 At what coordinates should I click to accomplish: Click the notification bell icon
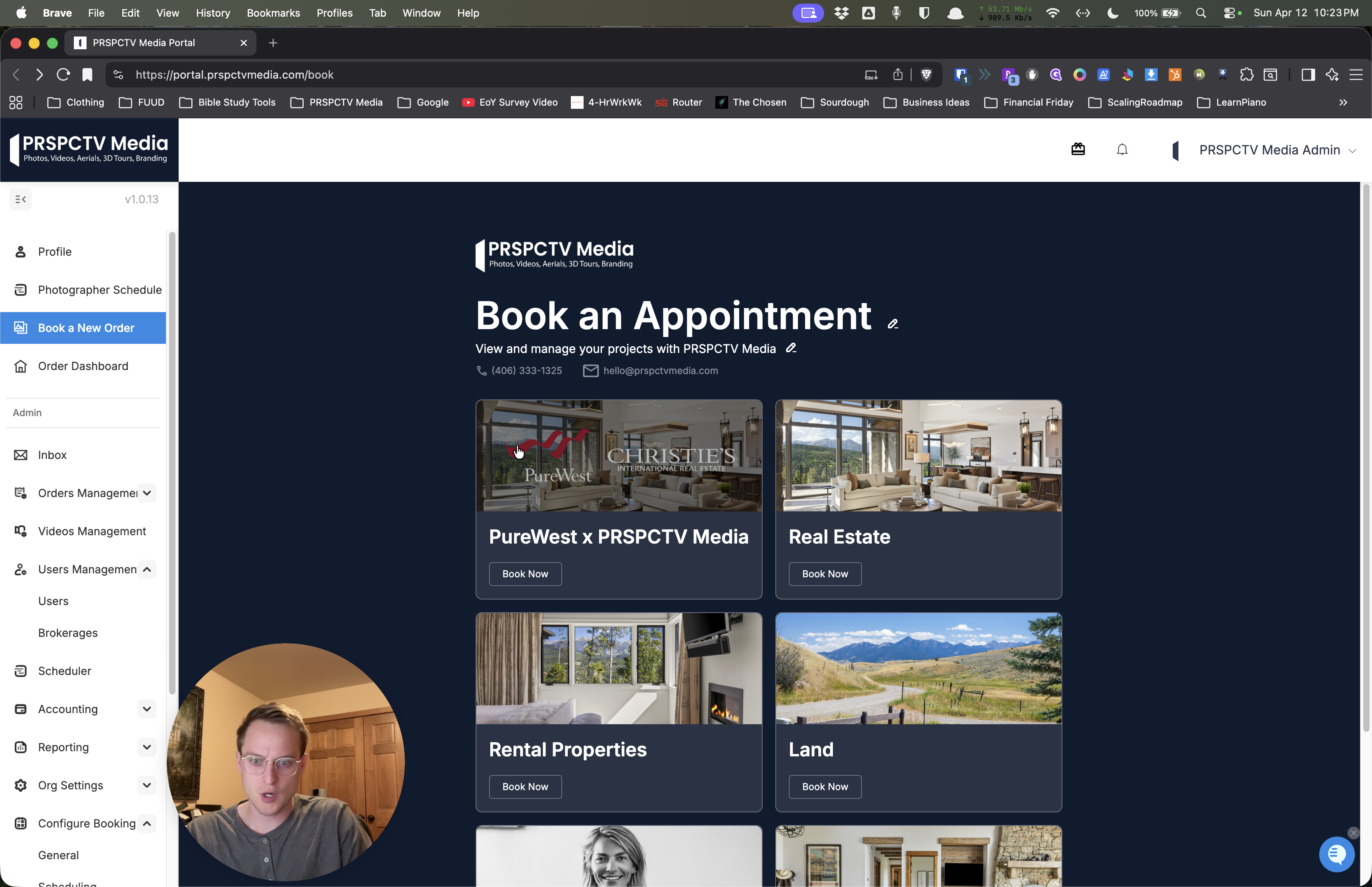(x=1122, y=150)
